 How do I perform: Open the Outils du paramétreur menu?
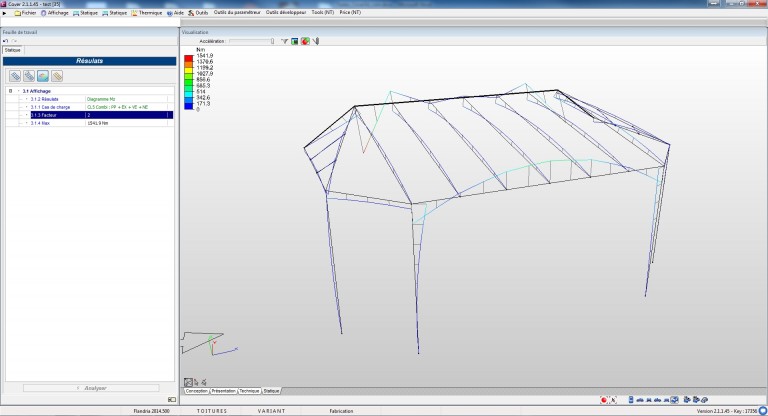coord(237,12)
